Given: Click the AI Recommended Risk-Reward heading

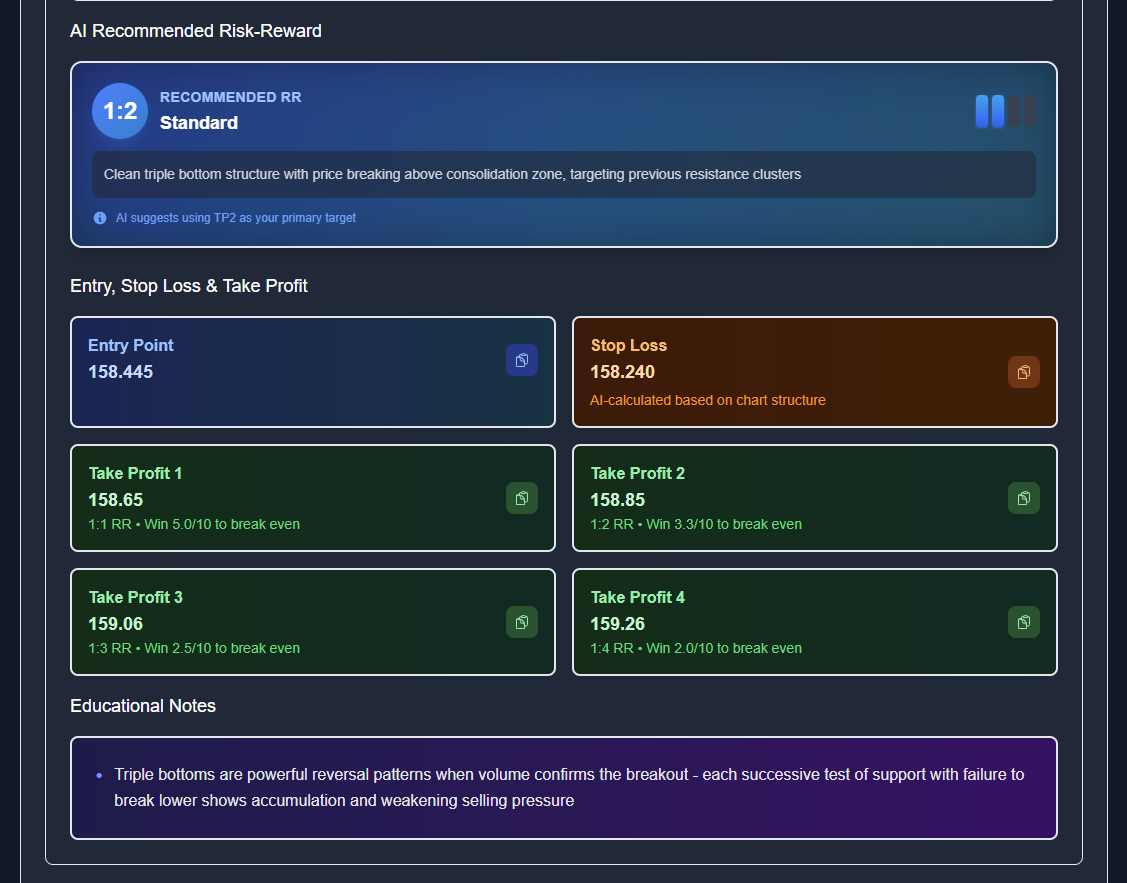Looking at the screenshot, I should click(x=196, y=31).
